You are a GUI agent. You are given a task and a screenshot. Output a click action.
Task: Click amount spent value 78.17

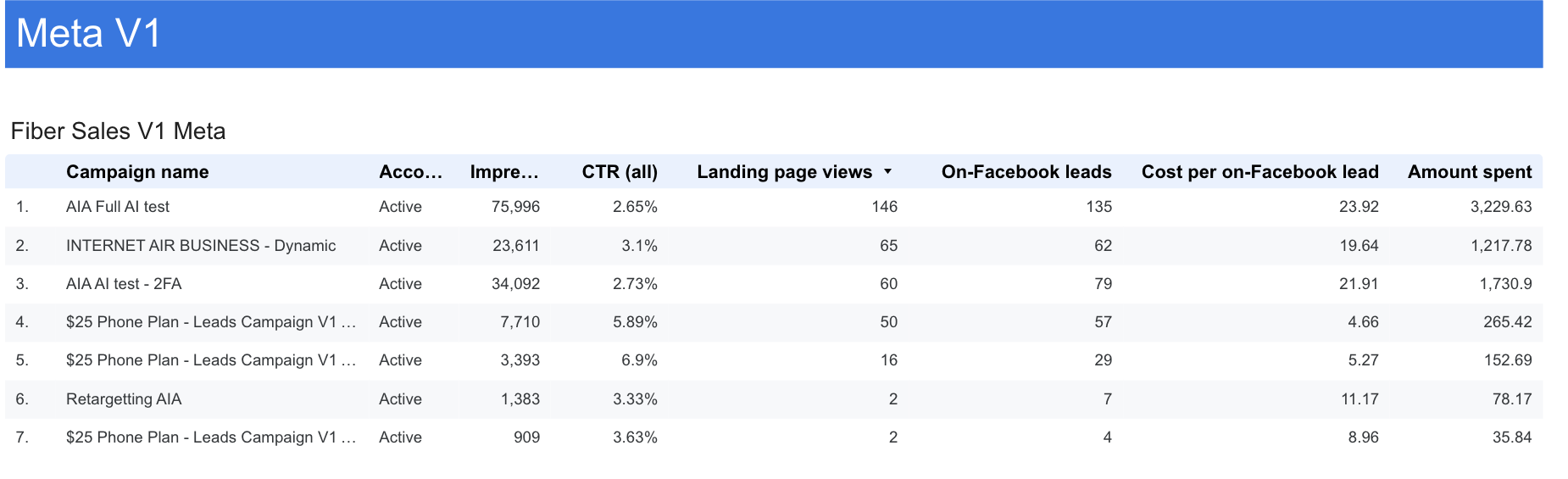tap(1513, 399)
